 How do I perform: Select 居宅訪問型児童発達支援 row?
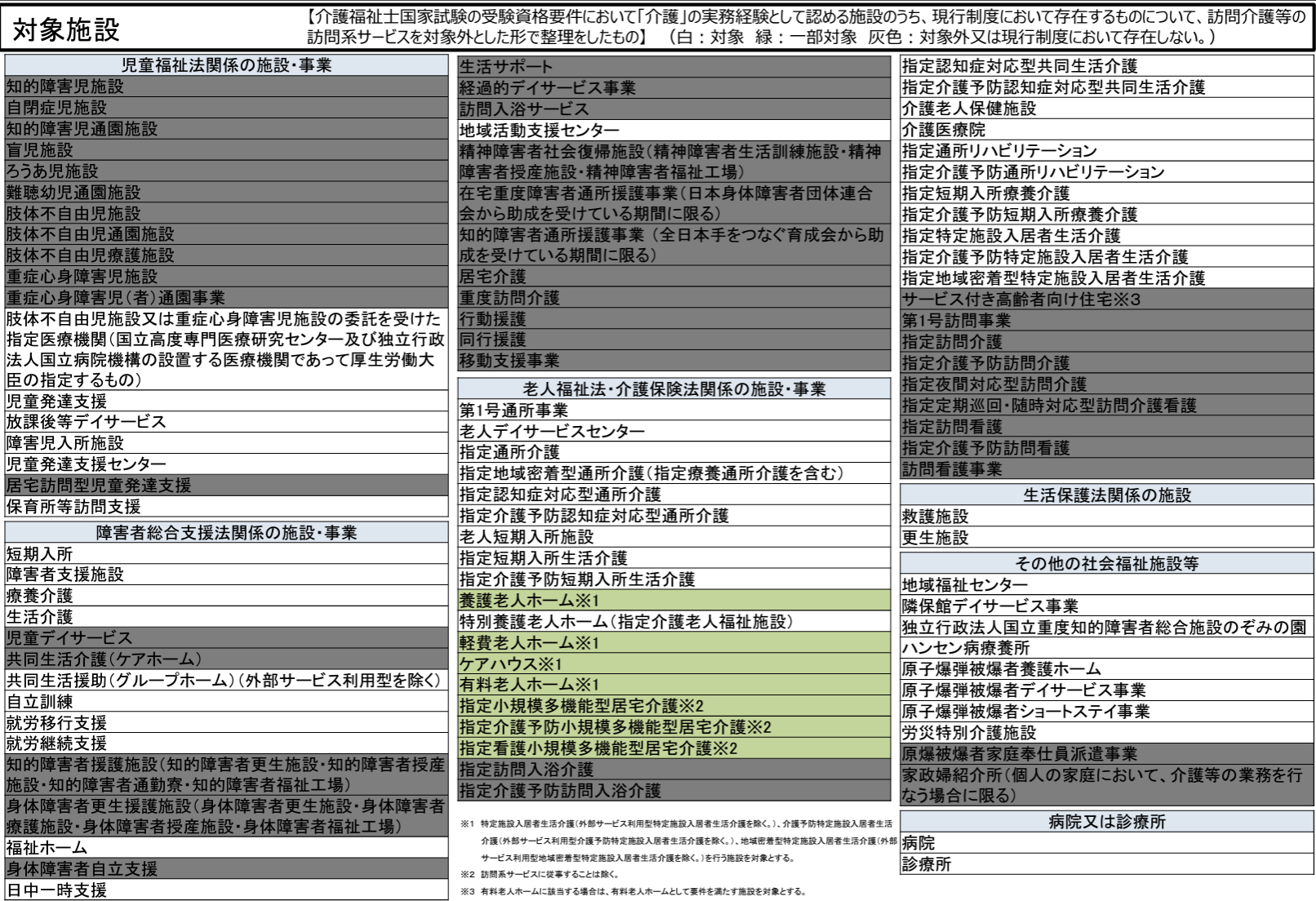coord(226,486)
